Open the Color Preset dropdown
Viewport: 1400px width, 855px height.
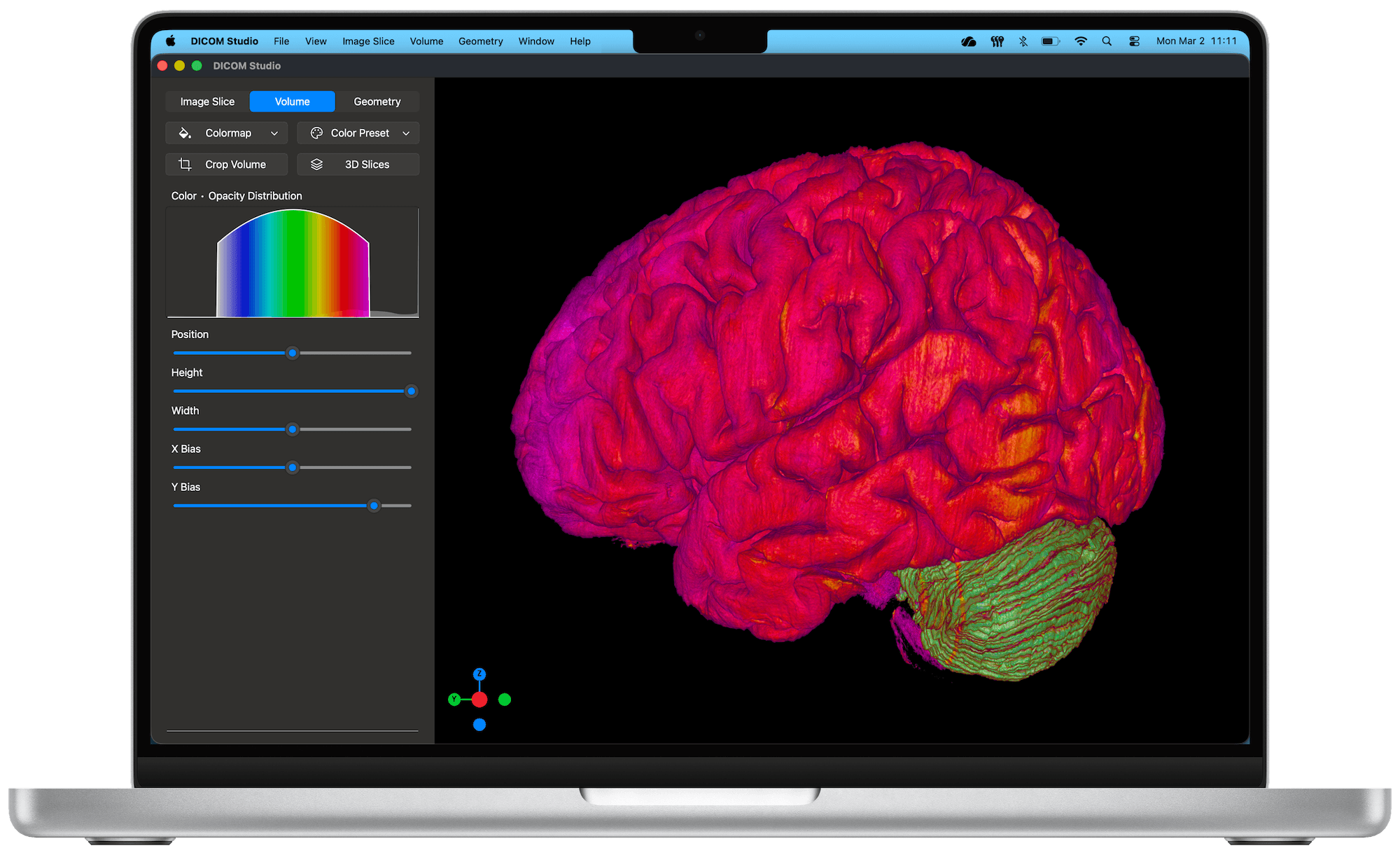pos(359,132)
